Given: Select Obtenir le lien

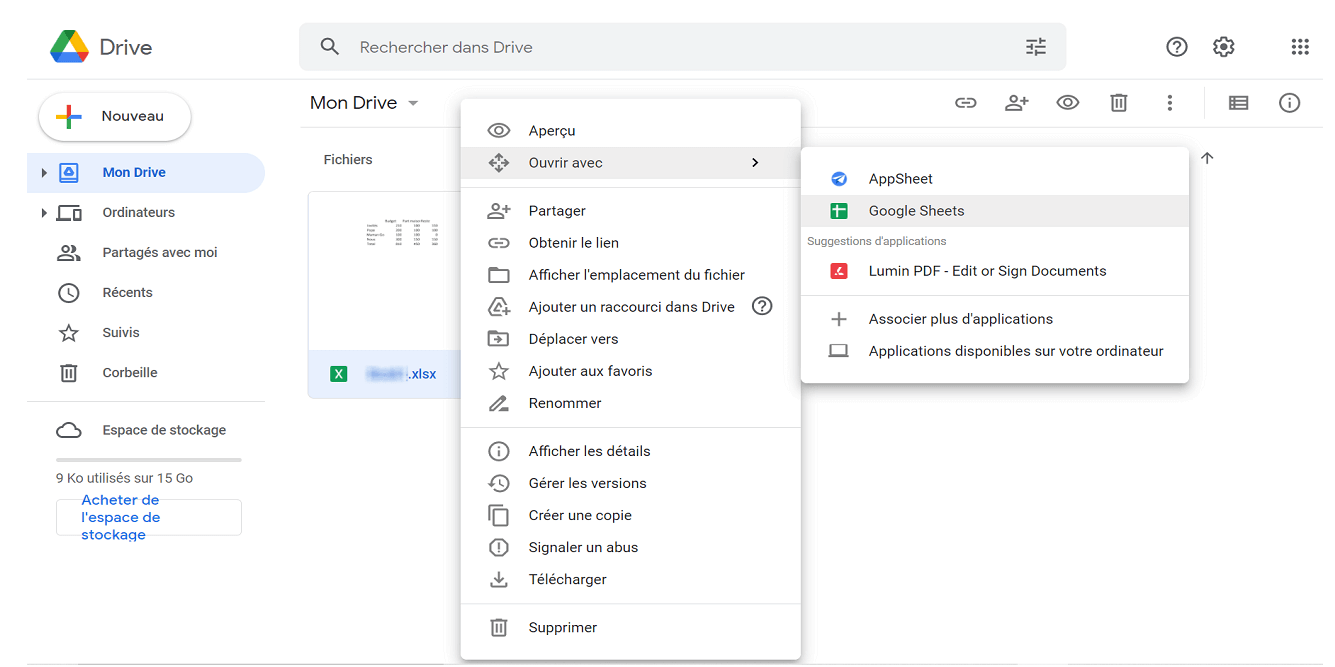Looking at the screenshot, I should click(631, 243).
